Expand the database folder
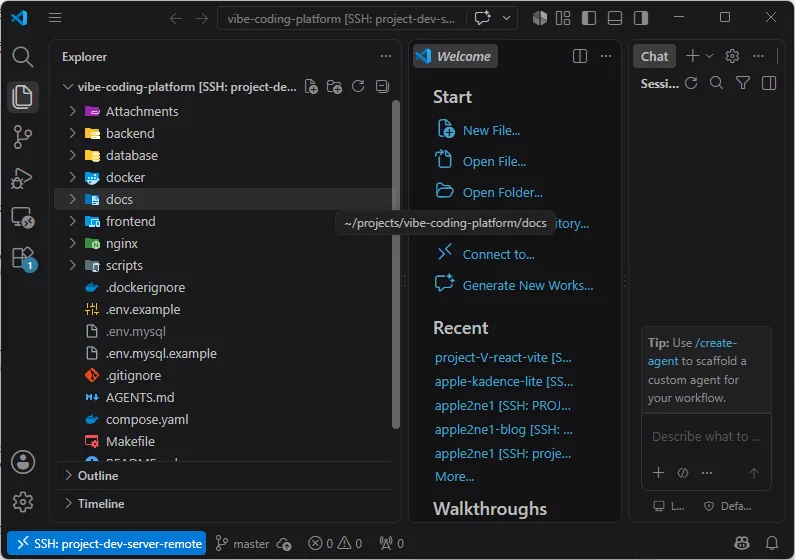Screen dimensions: 795x560 coord(72,155)
